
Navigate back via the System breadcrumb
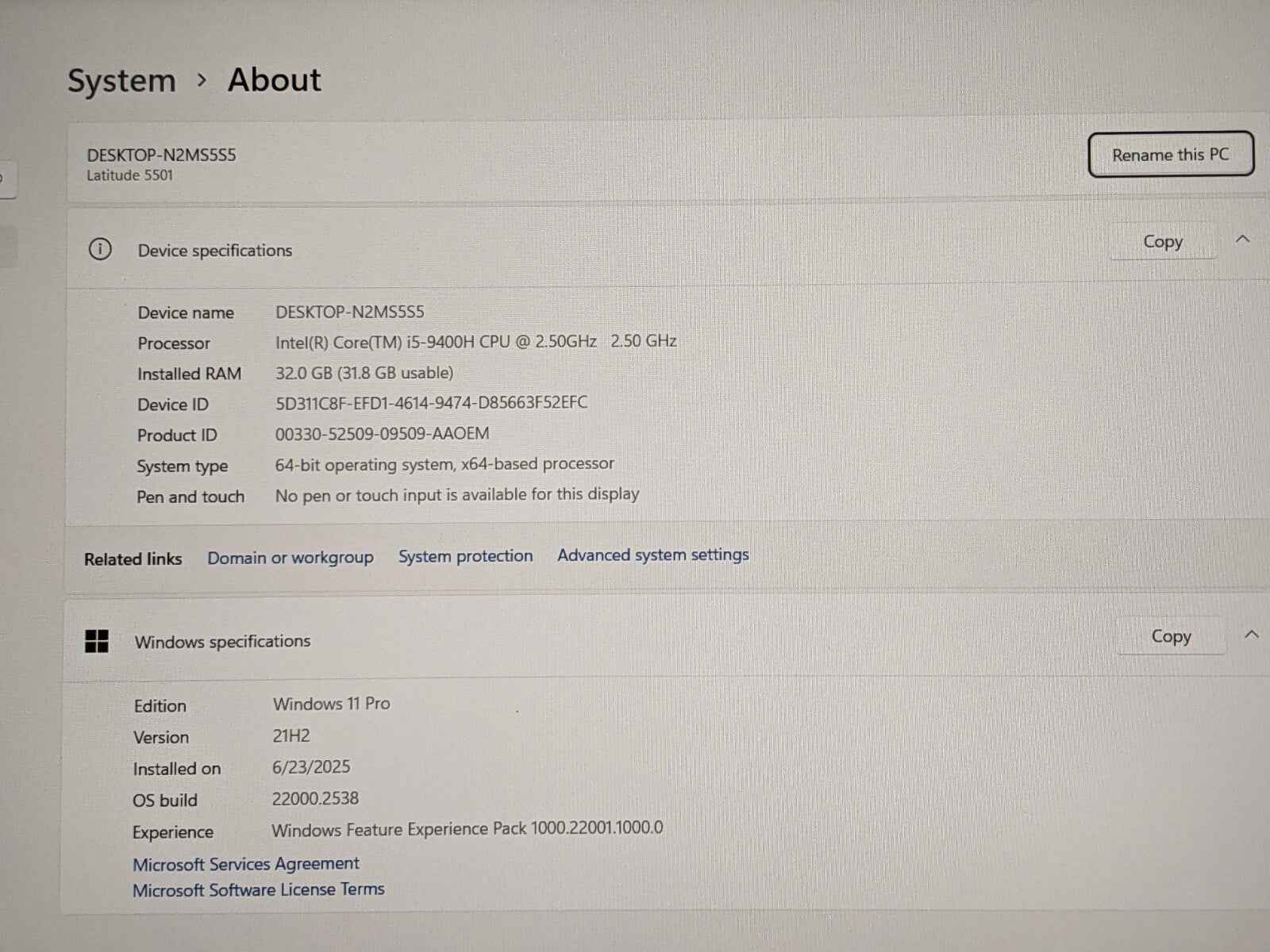tap(121, 79)
